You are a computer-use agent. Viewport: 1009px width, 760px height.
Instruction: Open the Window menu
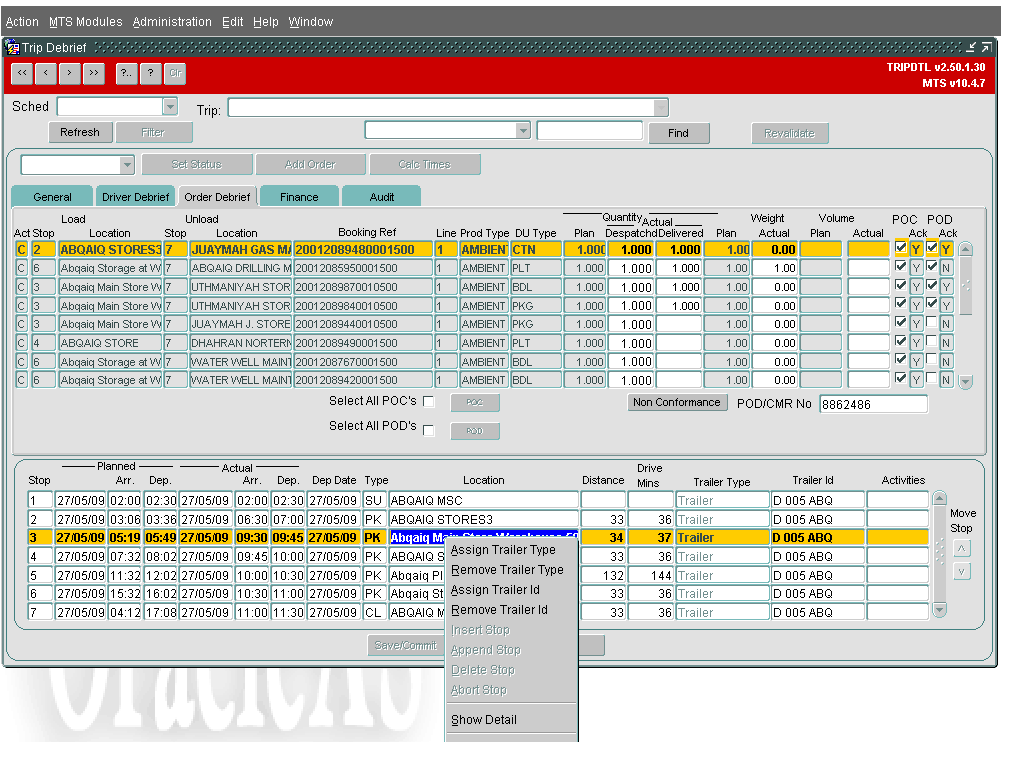(311, 22)
